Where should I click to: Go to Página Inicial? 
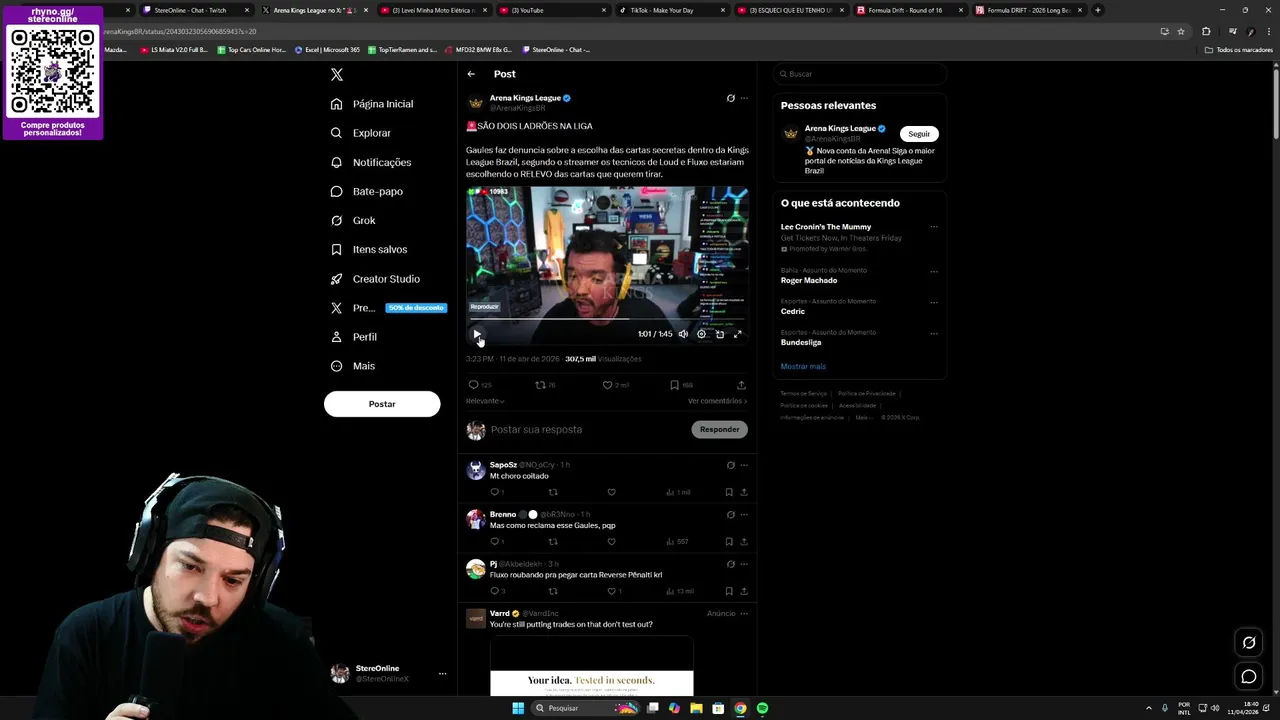[x=372, y=104]
